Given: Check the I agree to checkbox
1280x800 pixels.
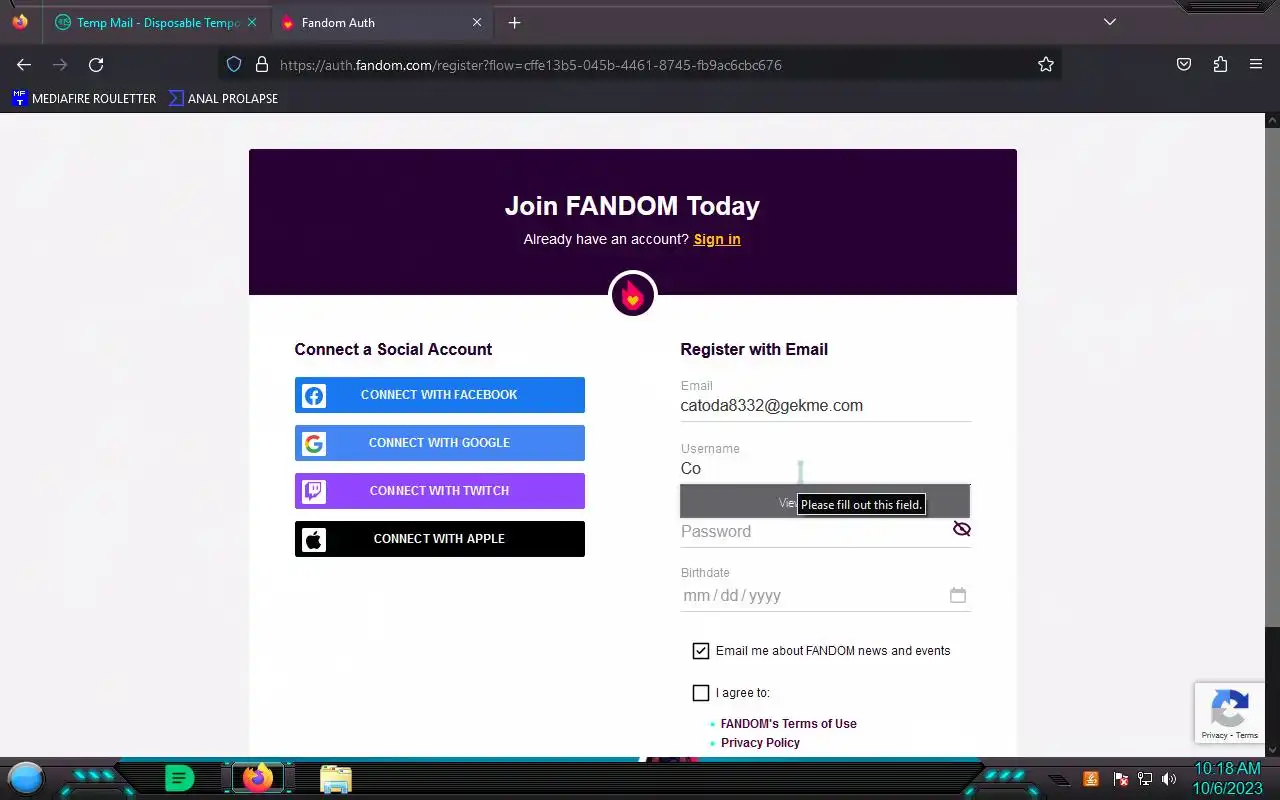Looking at the screenshot, I should (701, 693).
